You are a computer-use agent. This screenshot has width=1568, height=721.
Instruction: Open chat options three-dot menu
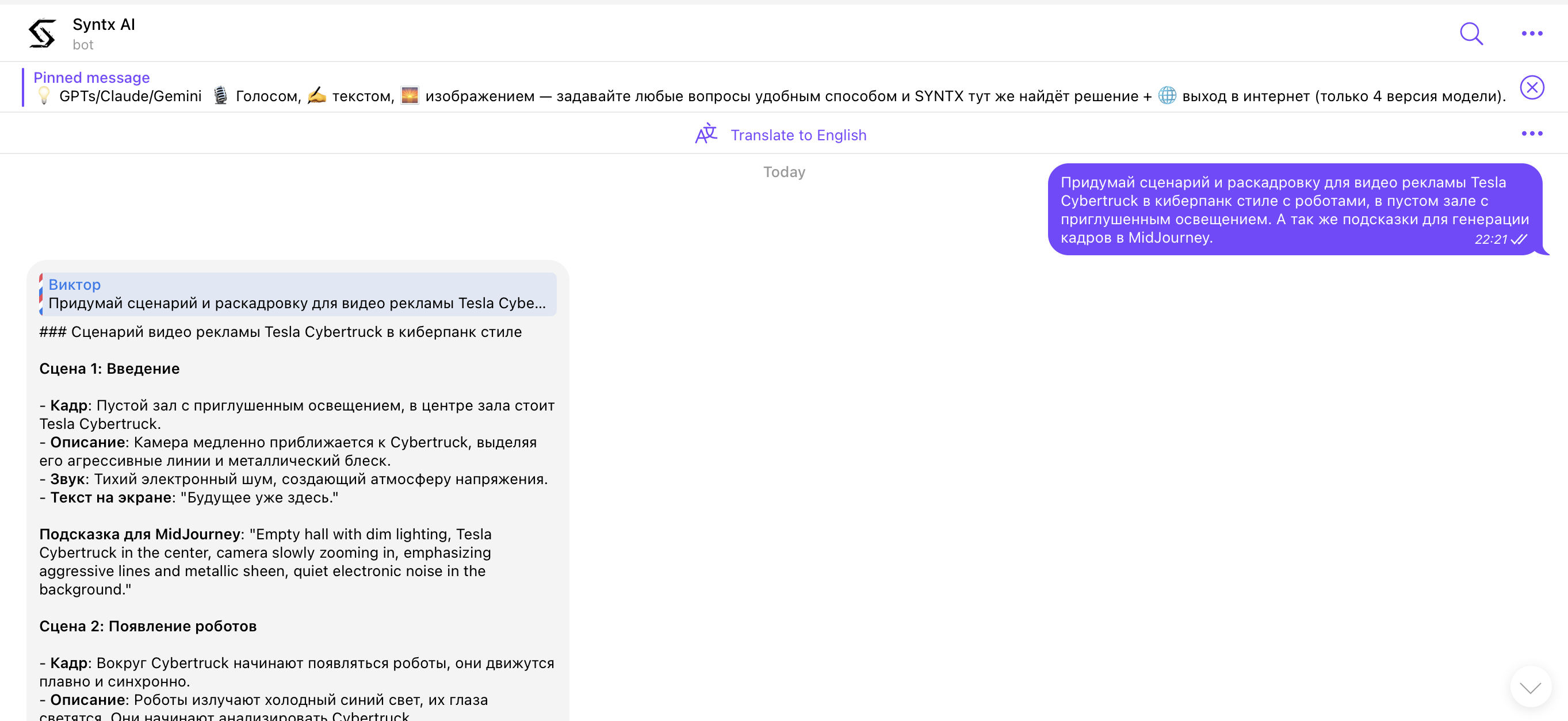(1532, 33)
